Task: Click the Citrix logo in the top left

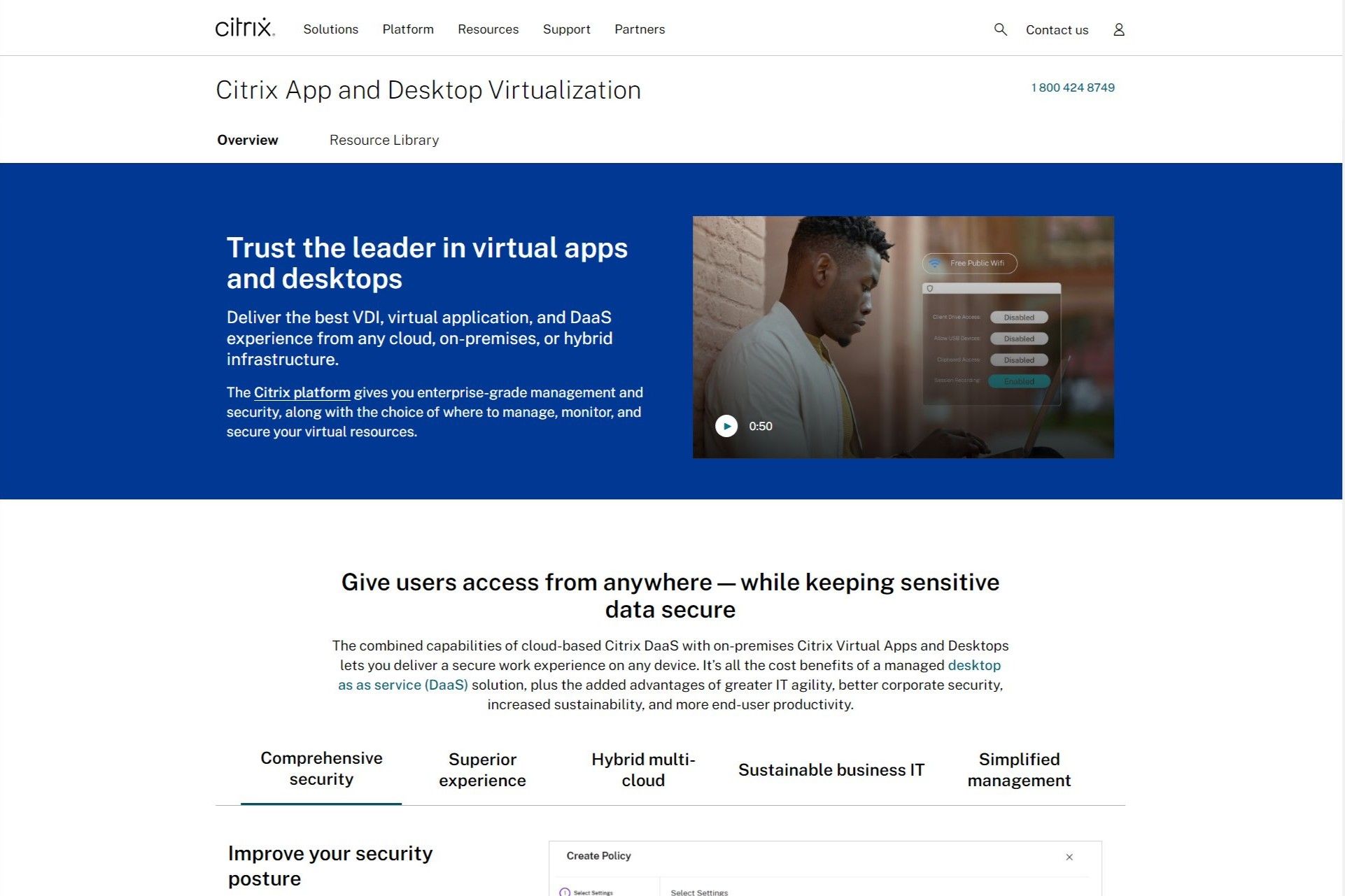Action: click(x=244, y=27)
